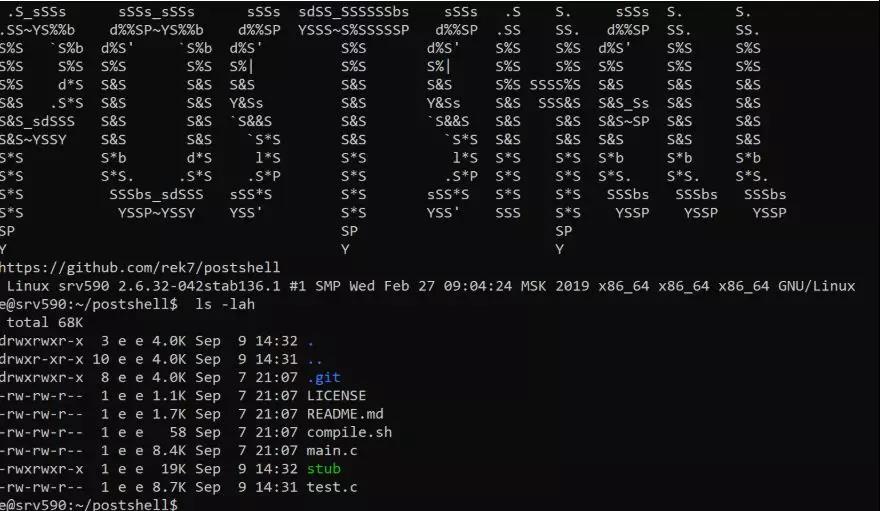The image size is (880, 511).
Task: Click the ls -lah command text
Action: click(x=225, y=304)
